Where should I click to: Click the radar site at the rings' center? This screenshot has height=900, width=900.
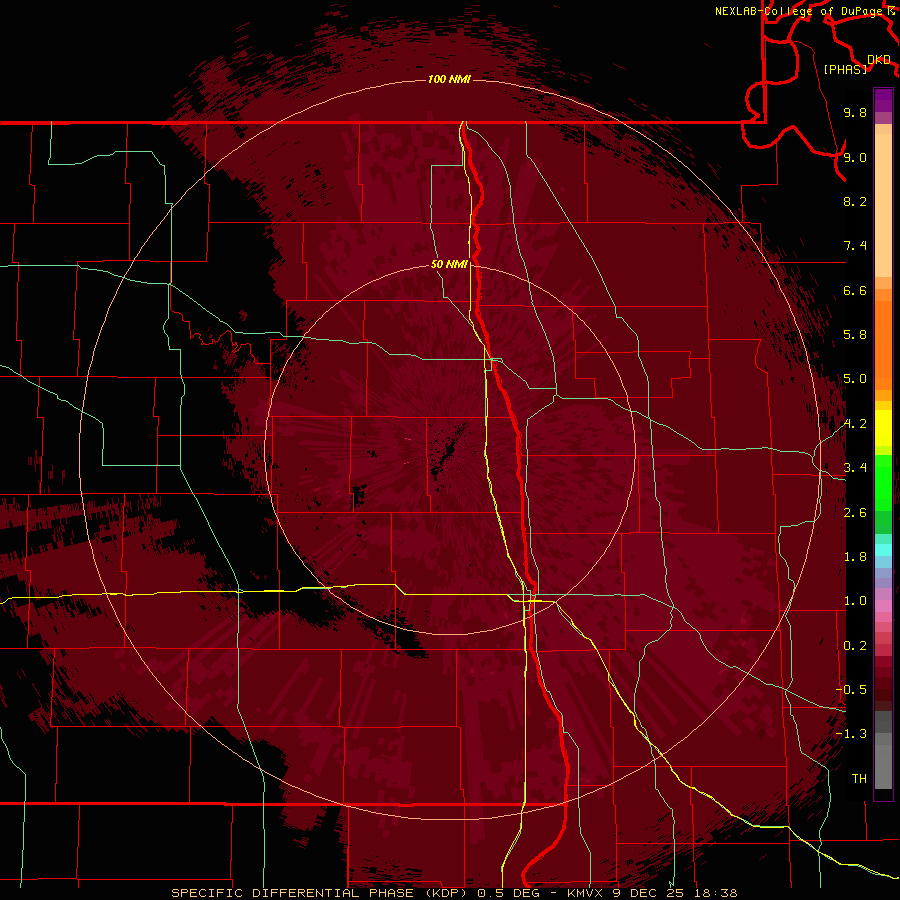click(x=449, y=449)
